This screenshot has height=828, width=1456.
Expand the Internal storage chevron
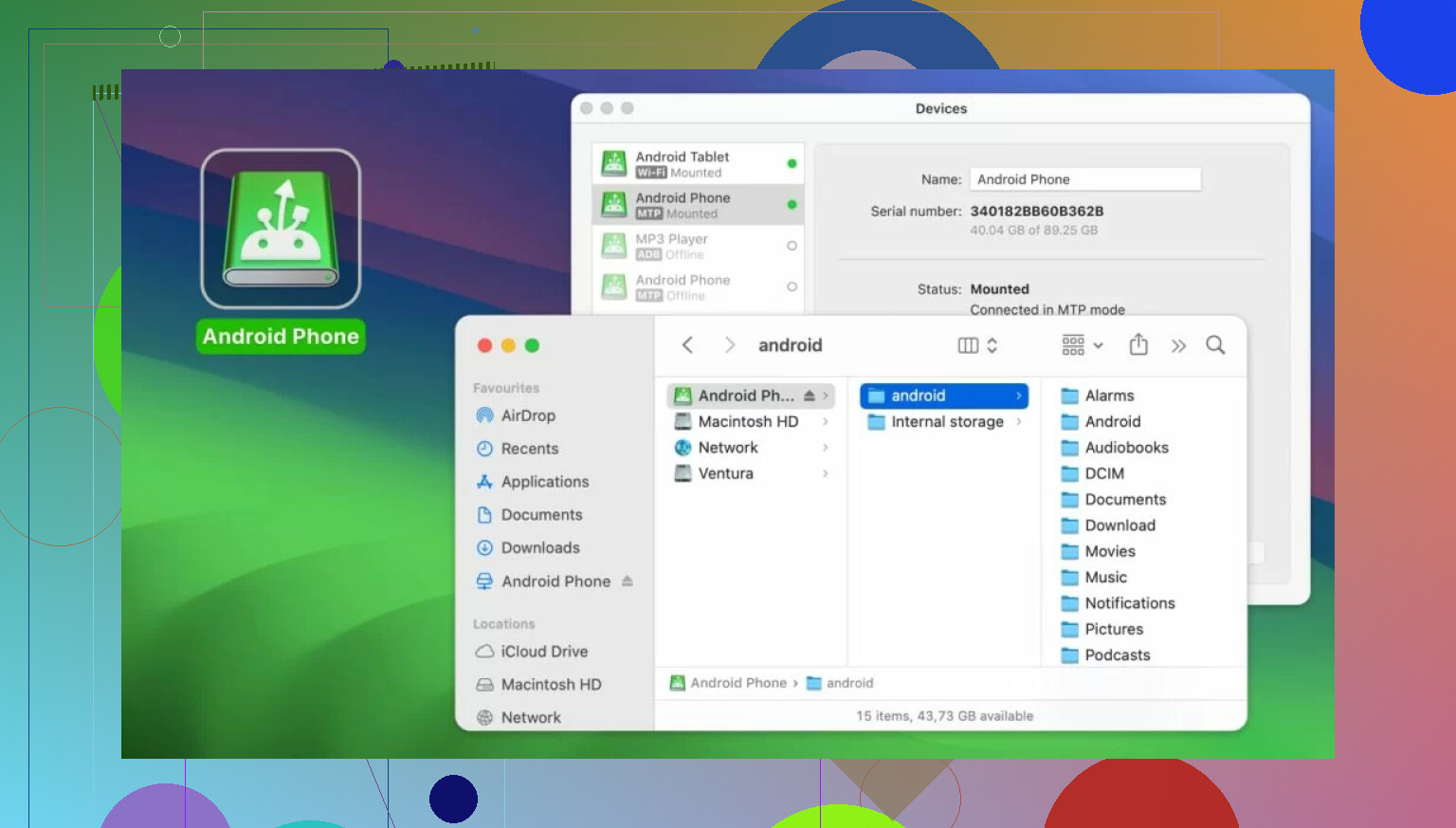pyautogui.click(x=1019, y=422)
